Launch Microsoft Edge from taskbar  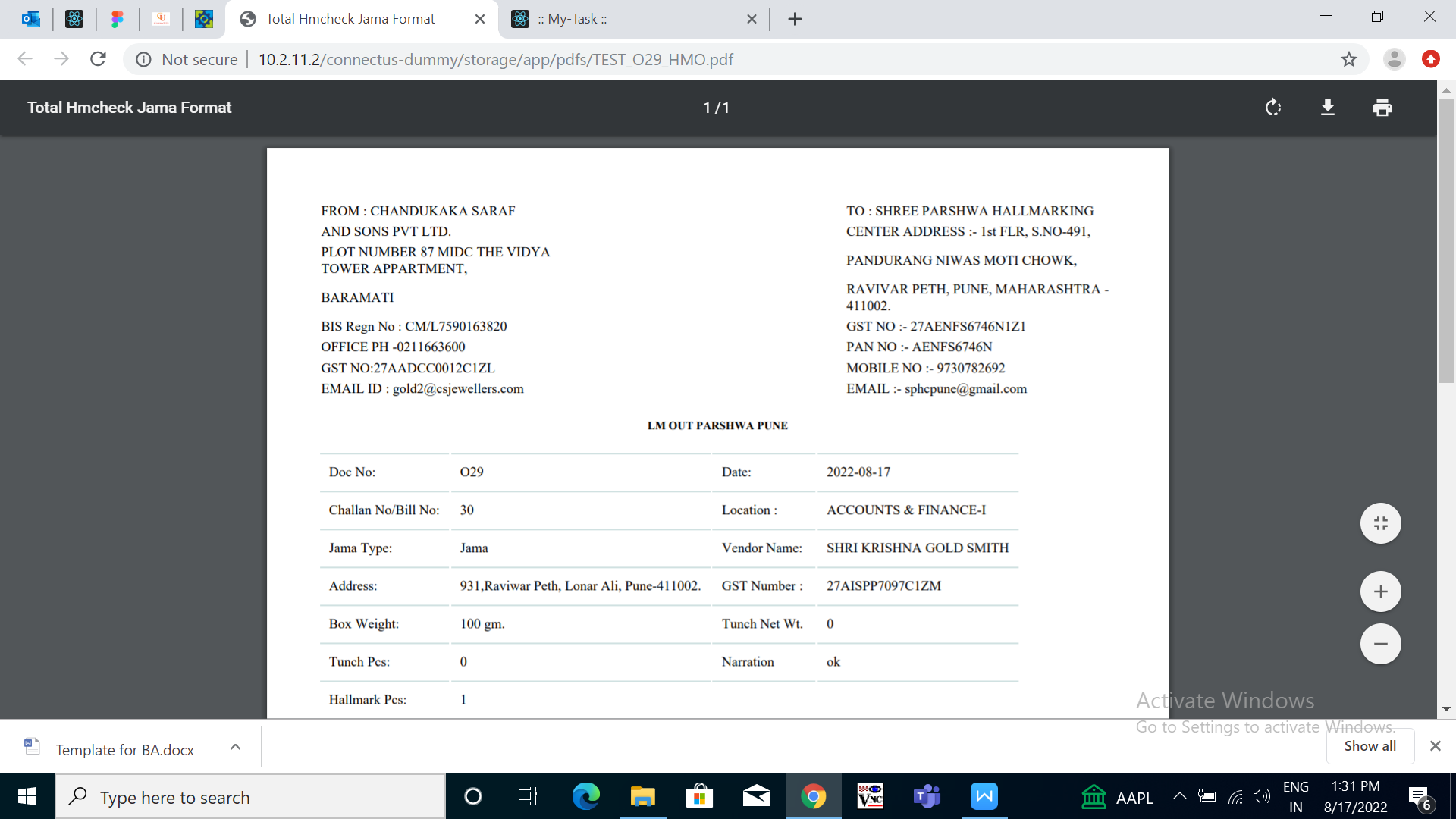pyautogui.click(x=585, y=796)
